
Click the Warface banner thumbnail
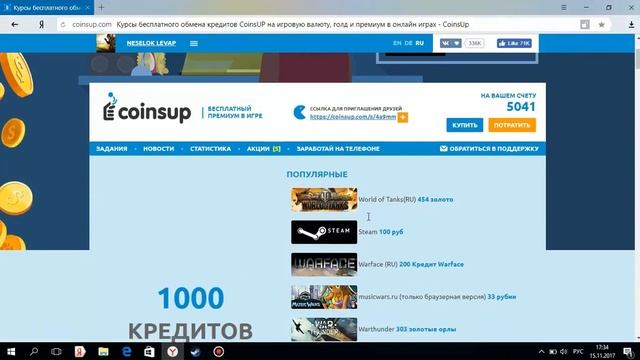(x=324, y=264)
